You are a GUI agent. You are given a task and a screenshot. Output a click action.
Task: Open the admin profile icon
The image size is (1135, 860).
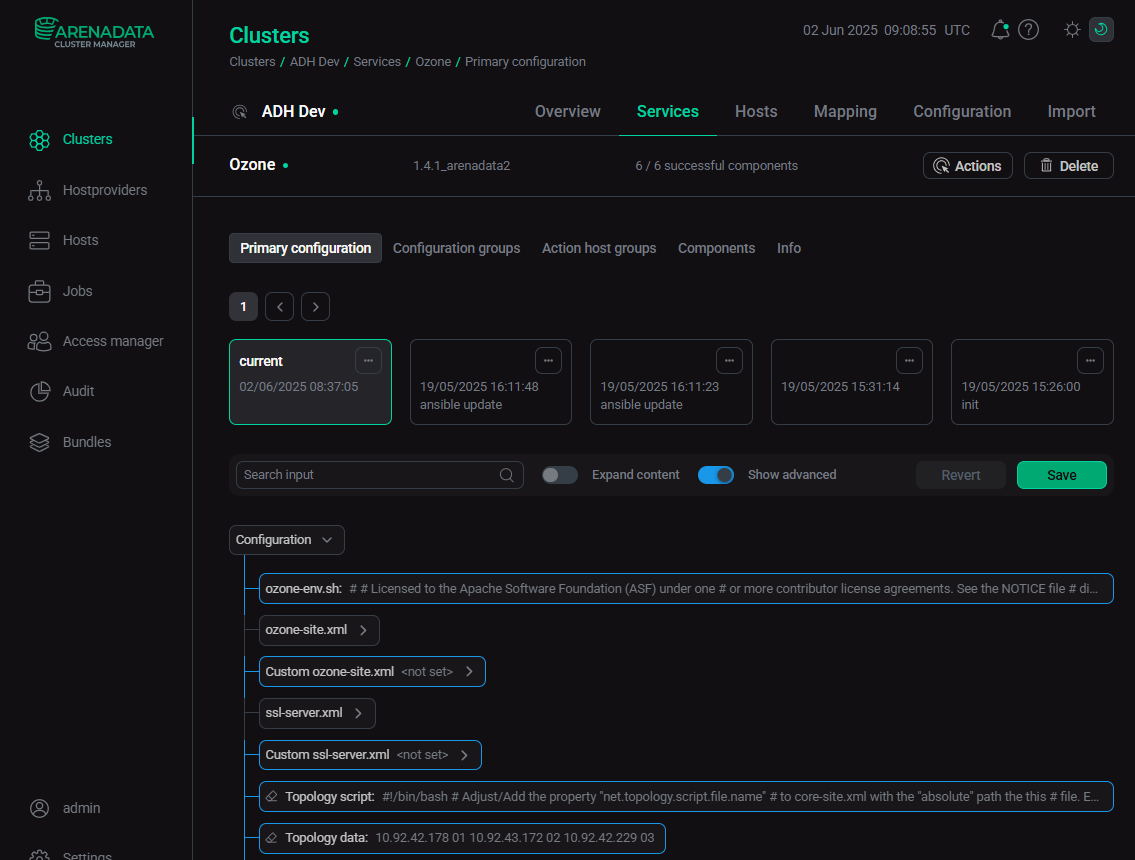(x=39, y=808)
